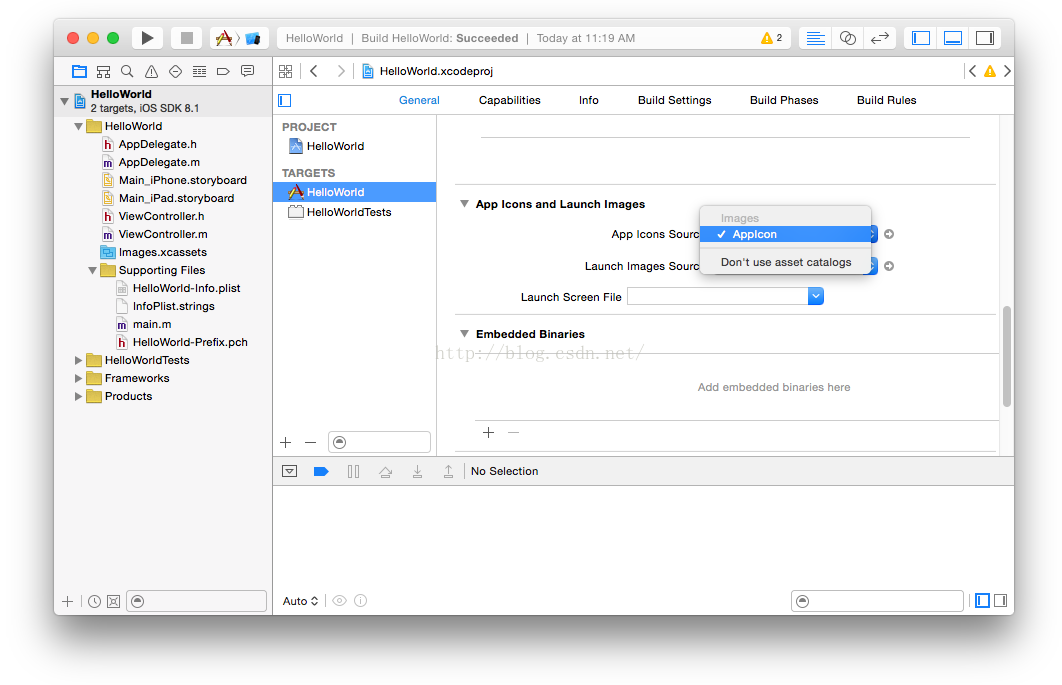Screen dimensions: 1062x685
Task: Open the Breakpoint navigator
Action: tap(223, 71)
